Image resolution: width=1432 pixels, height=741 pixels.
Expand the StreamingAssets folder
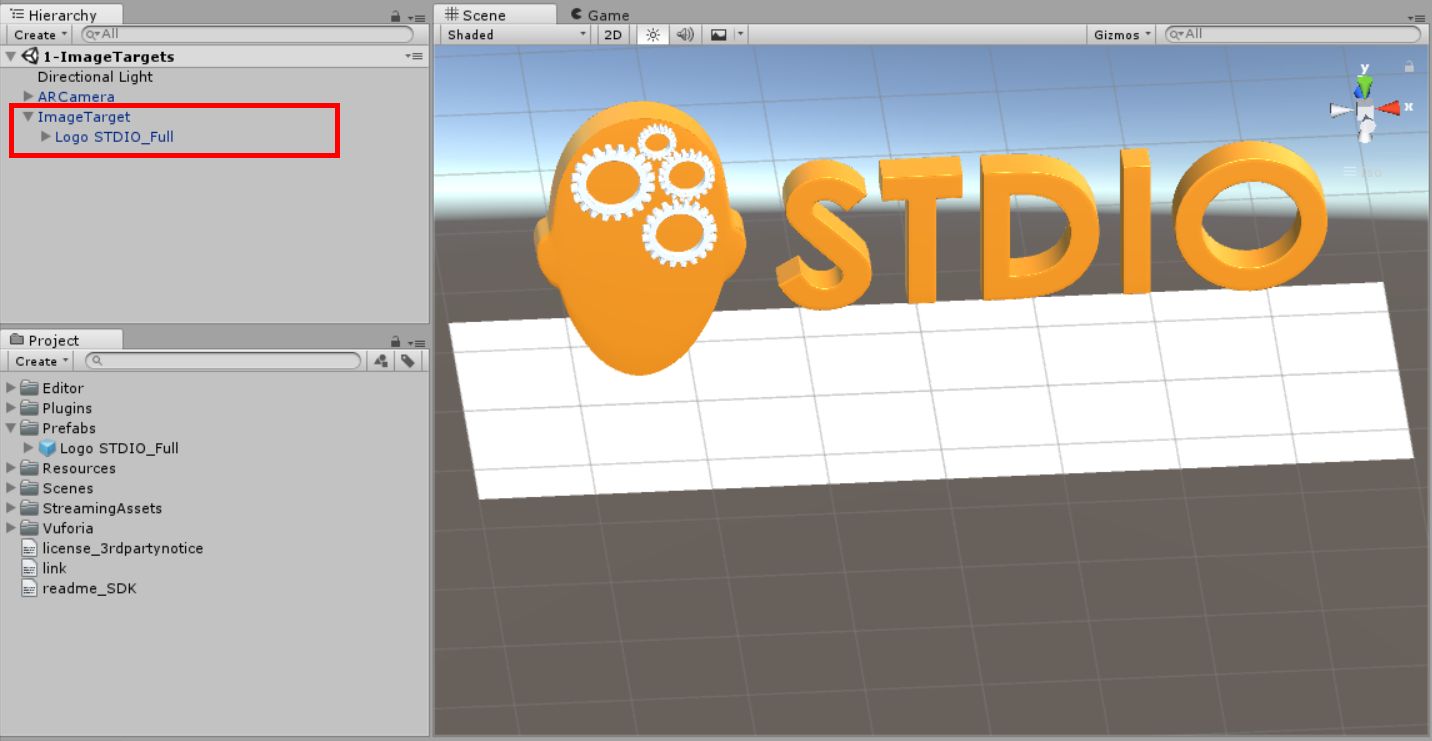[x=11, y=508]
